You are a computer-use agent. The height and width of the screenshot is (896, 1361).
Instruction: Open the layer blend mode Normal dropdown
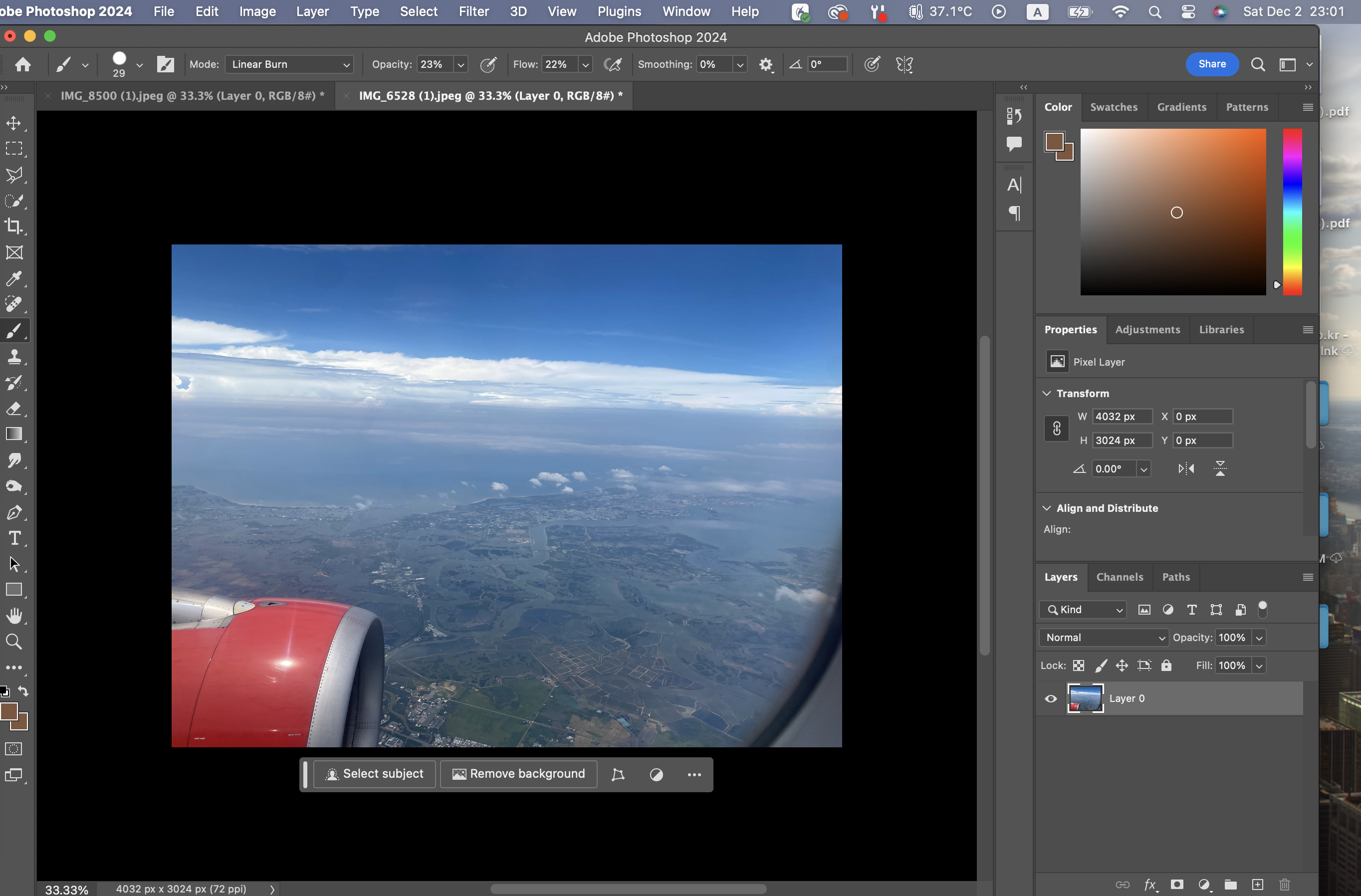point(1103,637)
